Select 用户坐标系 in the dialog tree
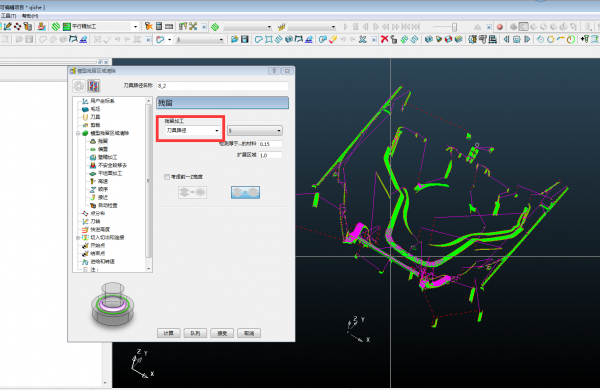 pyautogui.click(x=102, y=101)
